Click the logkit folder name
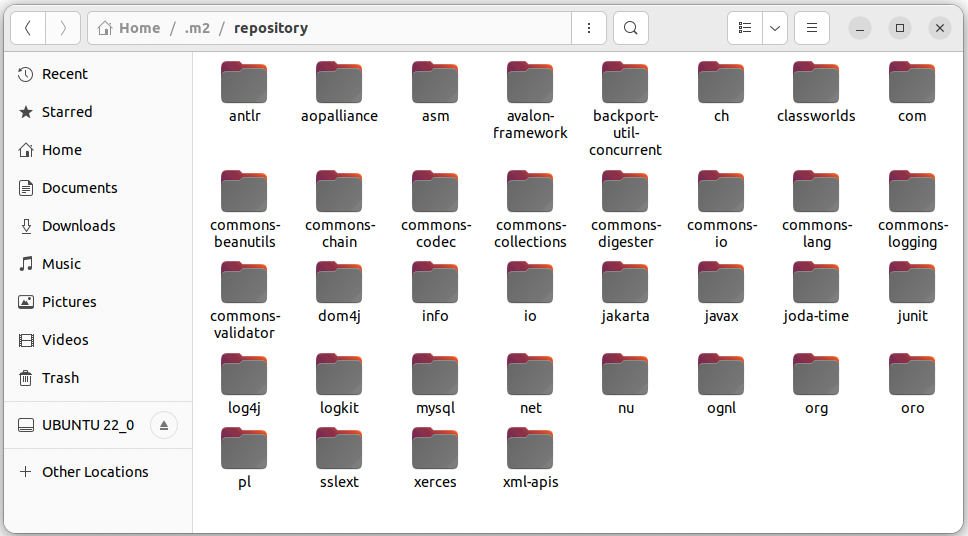968x536 pixels. tap(339, 408)
